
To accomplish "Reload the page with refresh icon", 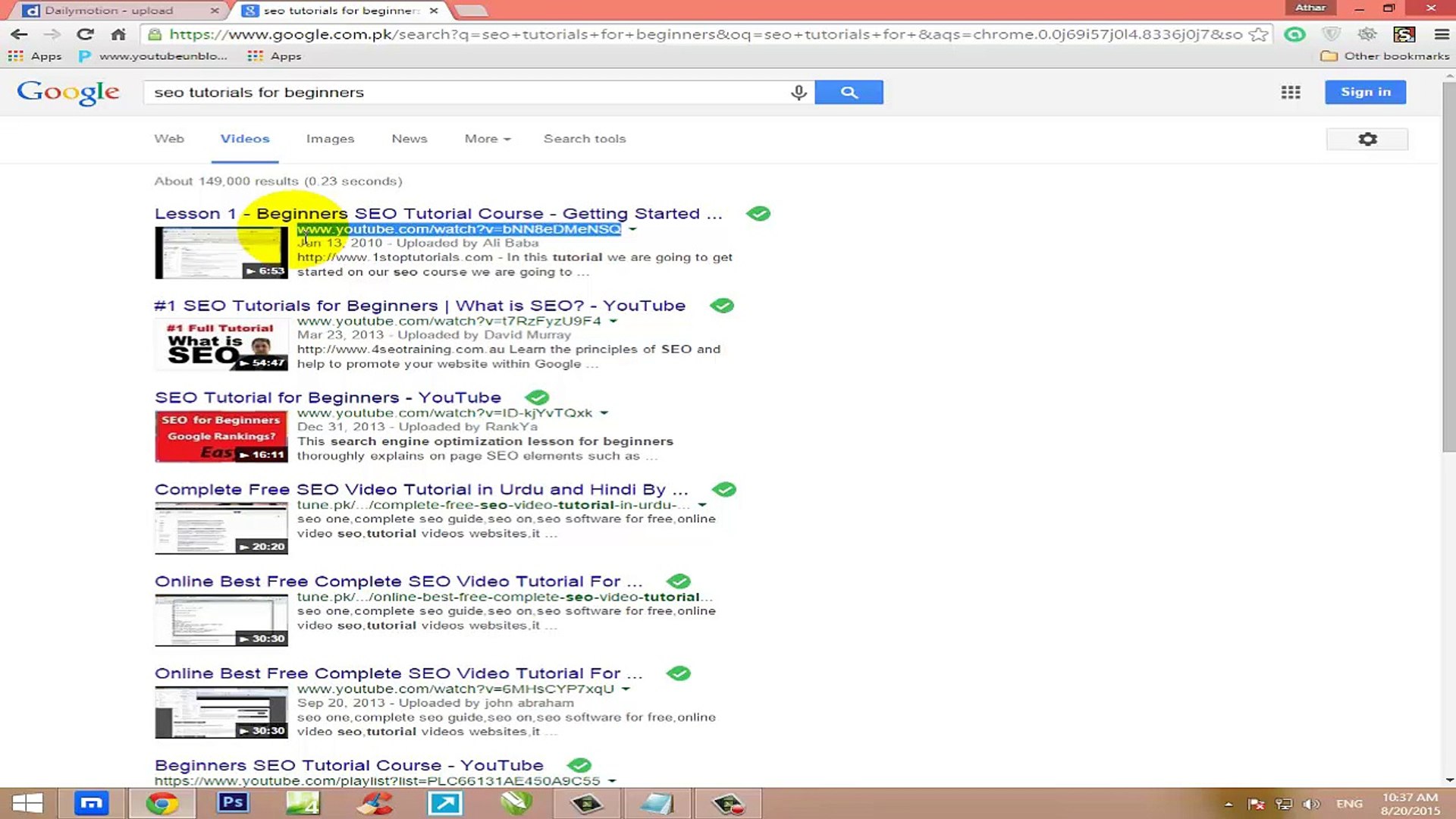I will pyautogui.click(x=85, y=34).
